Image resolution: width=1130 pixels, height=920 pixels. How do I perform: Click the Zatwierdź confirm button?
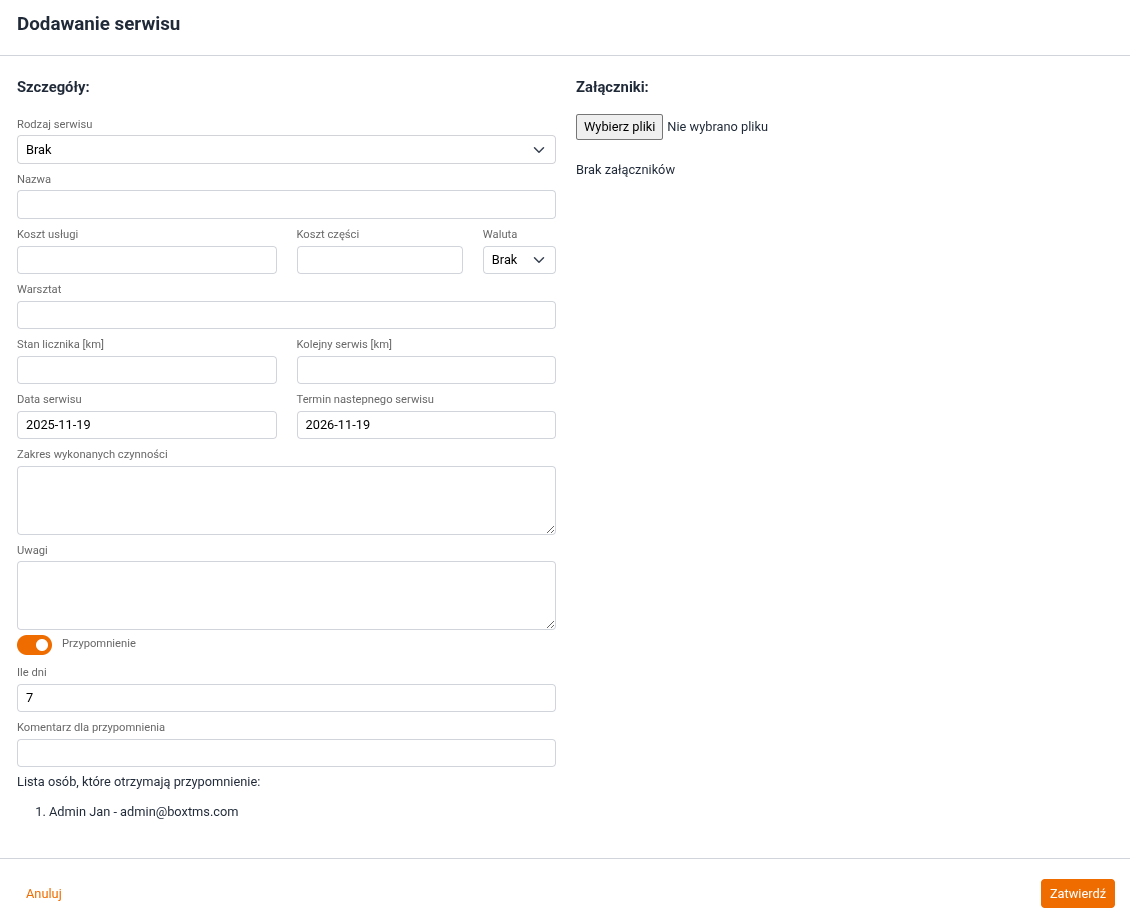coord(1077,894)
